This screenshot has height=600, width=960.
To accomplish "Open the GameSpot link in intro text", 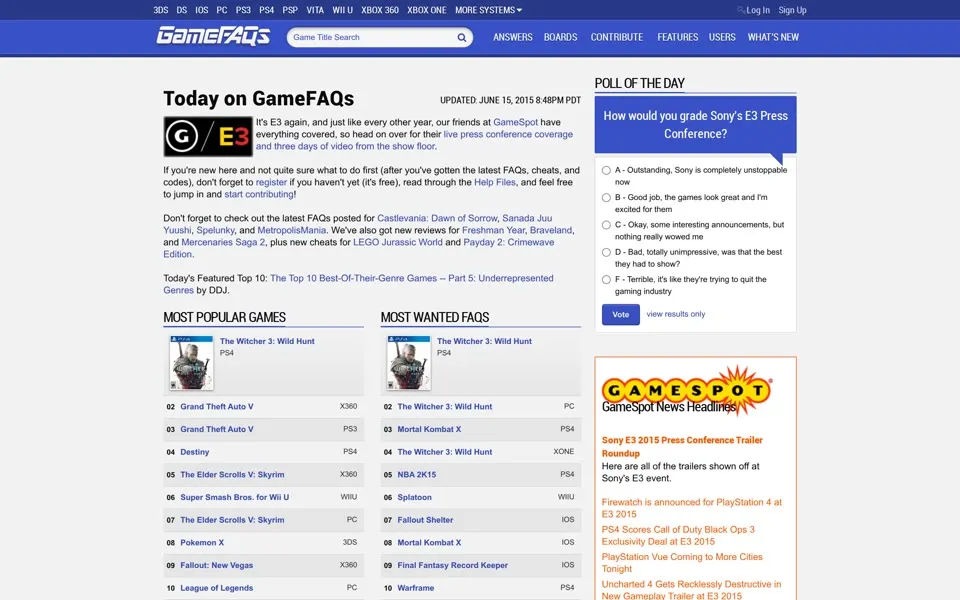I will 516,122.
